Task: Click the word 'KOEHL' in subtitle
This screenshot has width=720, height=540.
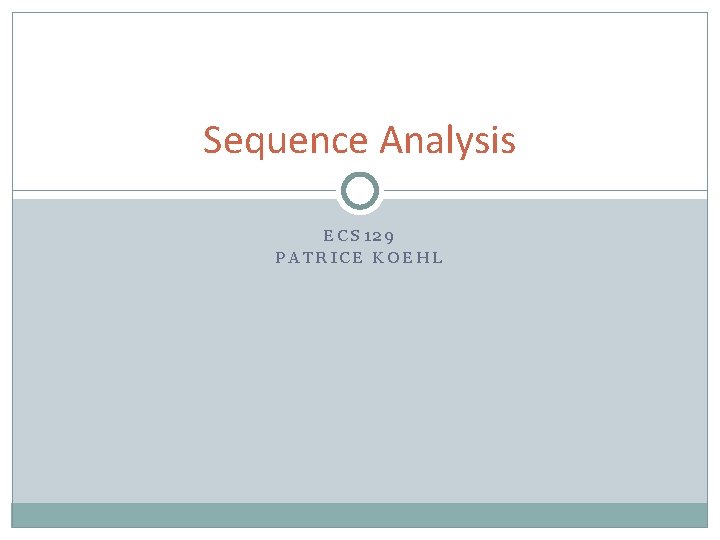Action: tap(408, 258)
